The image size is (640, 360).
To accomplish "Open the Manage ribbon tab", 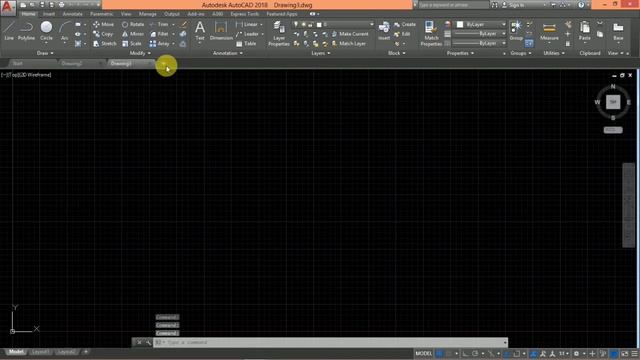I will (147, 14).
